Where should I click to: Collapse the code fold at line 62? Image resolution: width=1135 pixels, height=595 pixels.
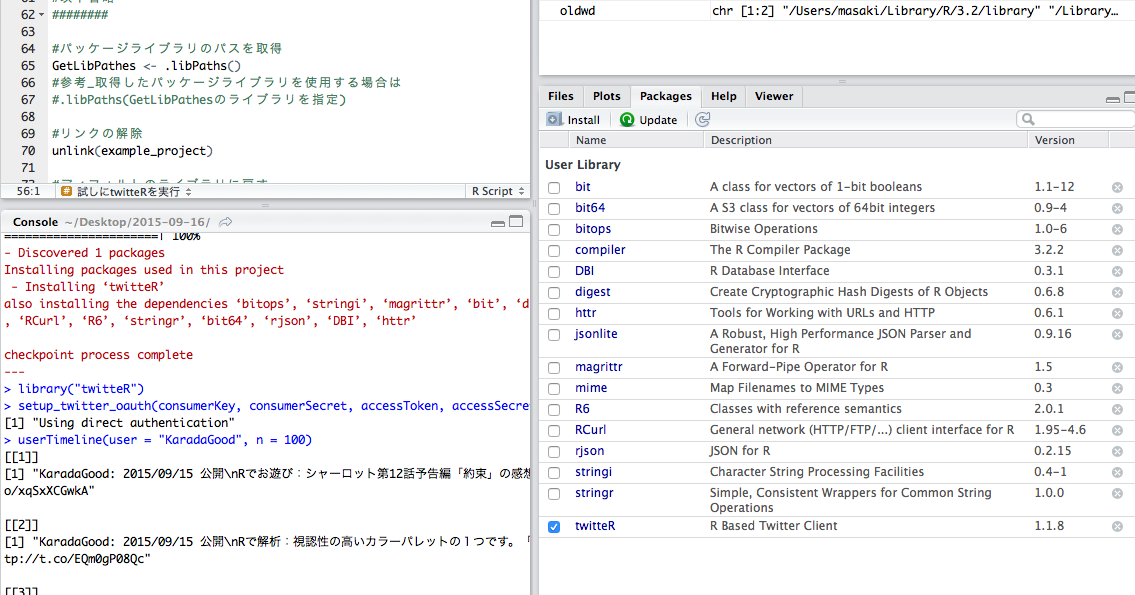tap(41, 14)
